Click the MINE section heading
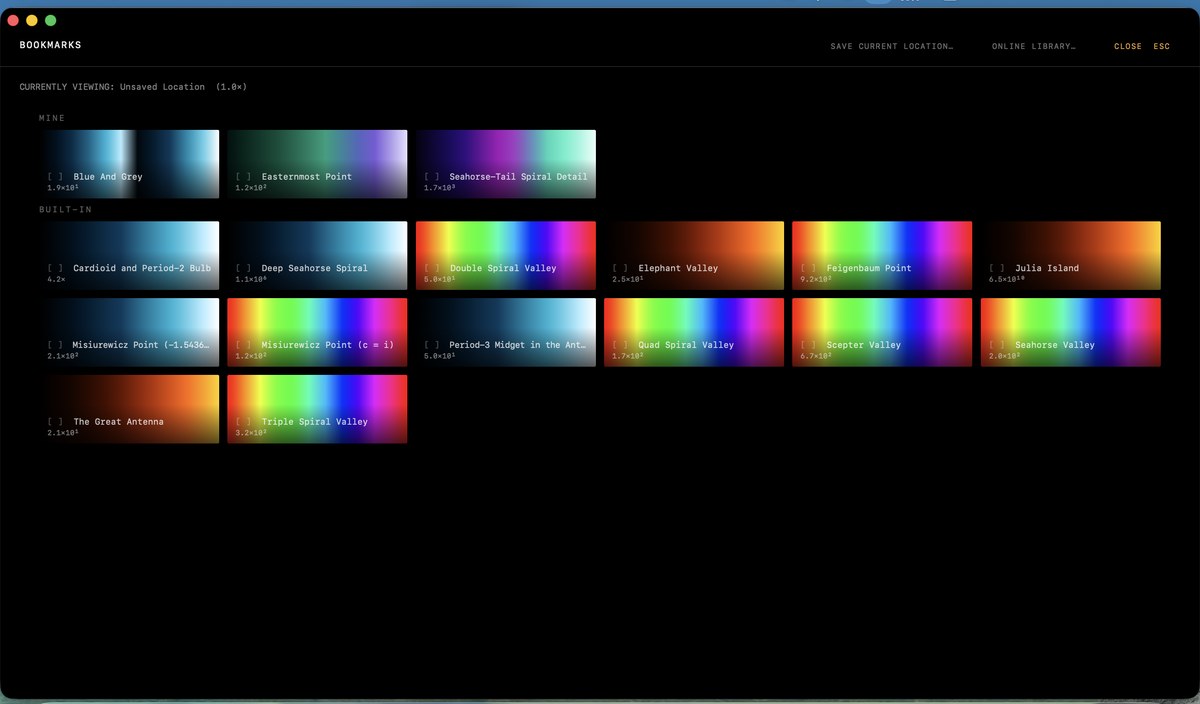 (52, 118)
